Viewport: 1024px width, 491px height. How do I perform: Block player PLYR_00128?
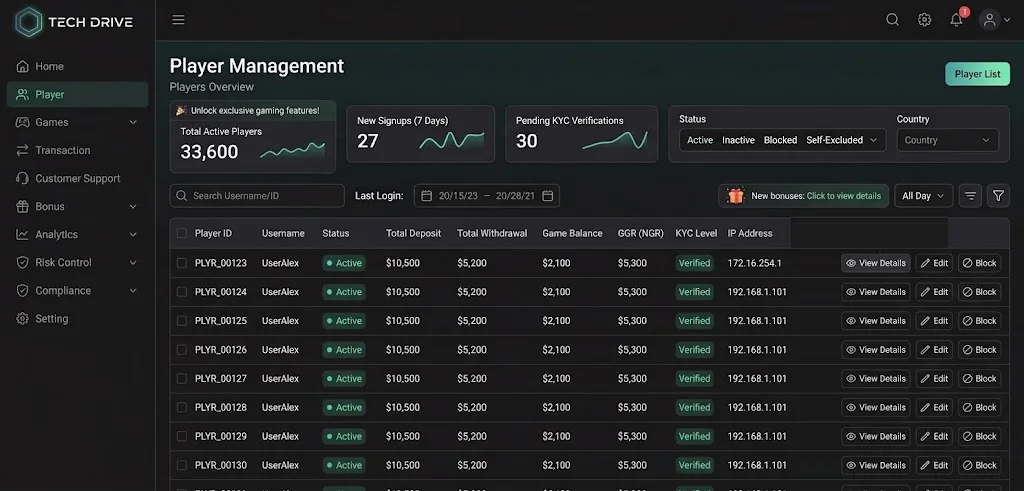(x=979, y=407)
